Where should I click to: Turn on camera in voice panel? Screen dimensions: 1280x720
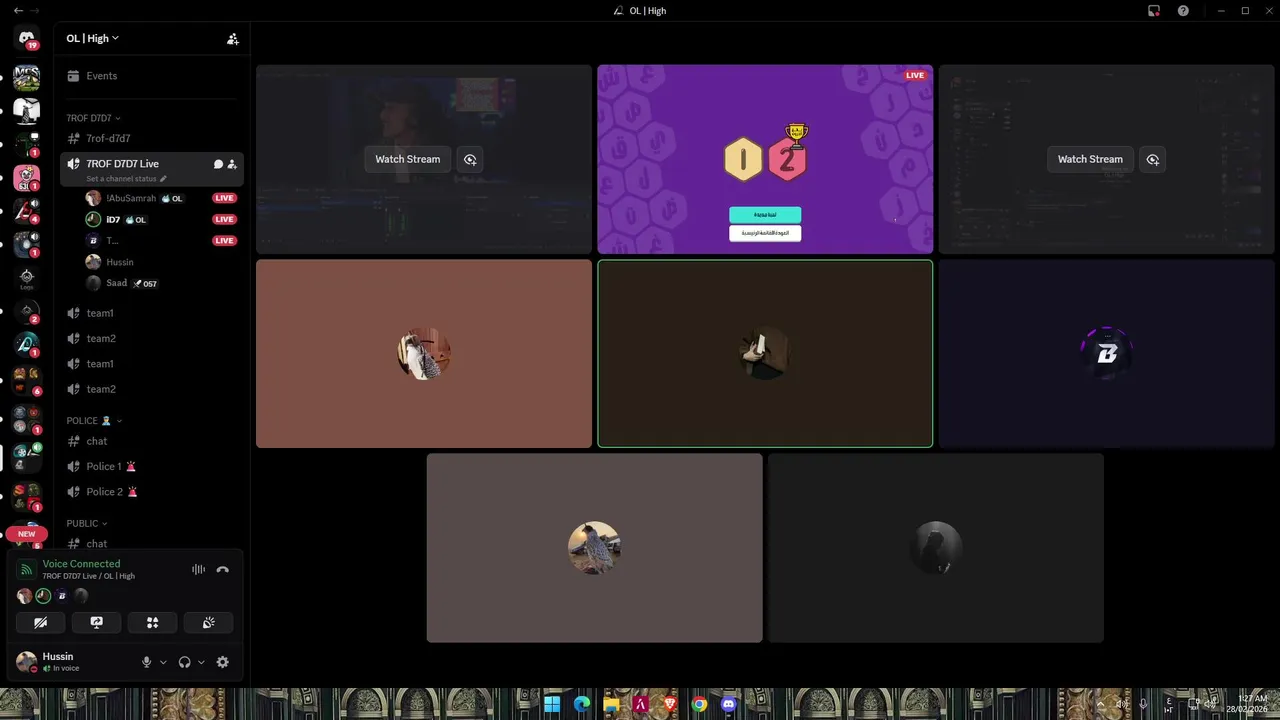[41, 622]
